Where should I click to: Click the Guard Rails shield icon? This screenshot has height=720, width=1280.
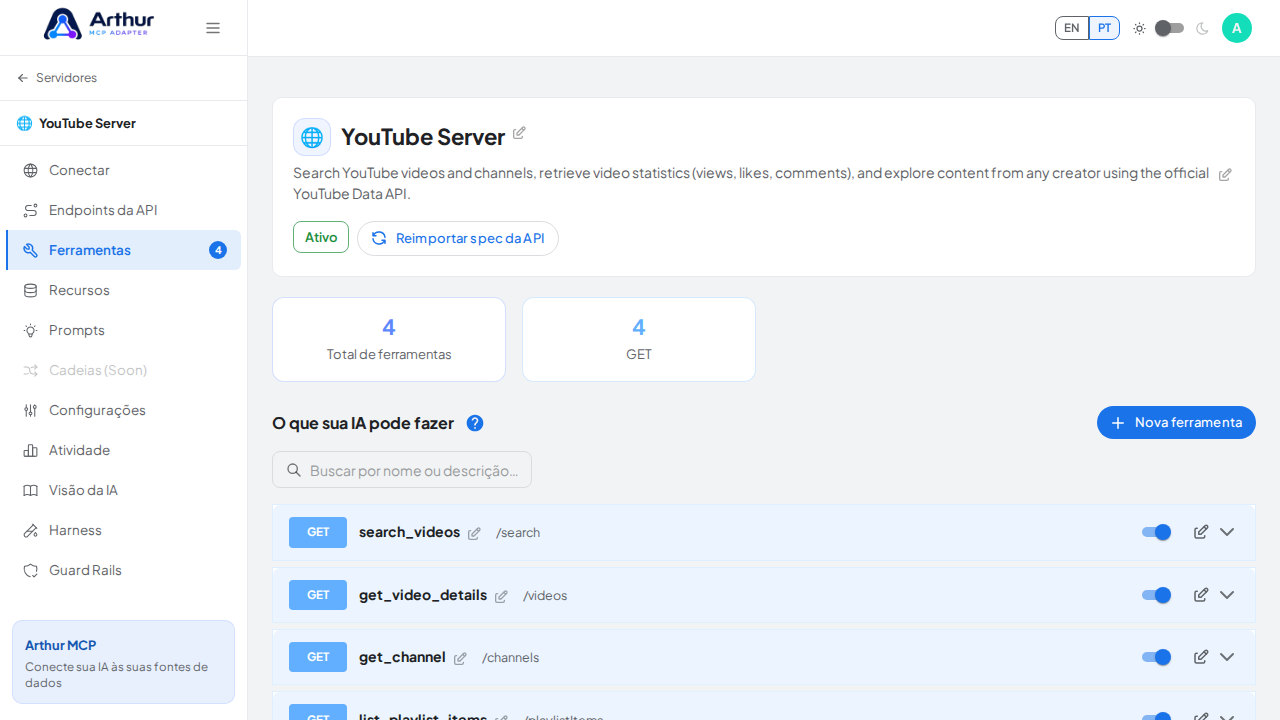31,570
